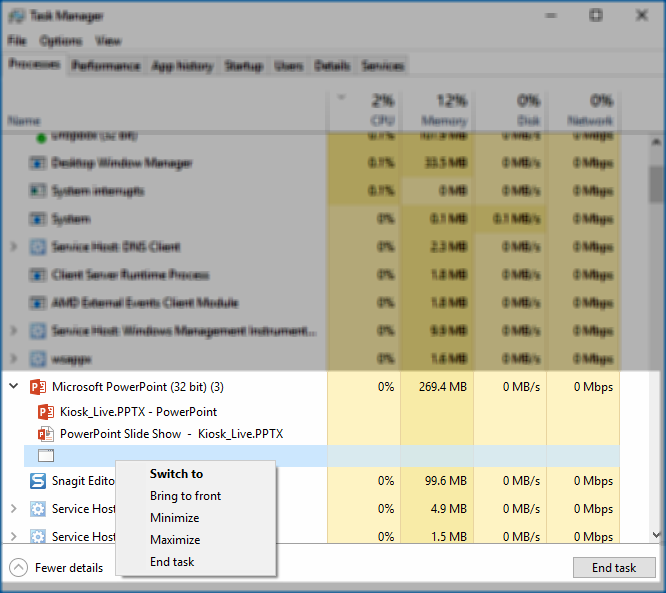Click the wsappx gear icon
666x593 pixels.
point(38,359)
